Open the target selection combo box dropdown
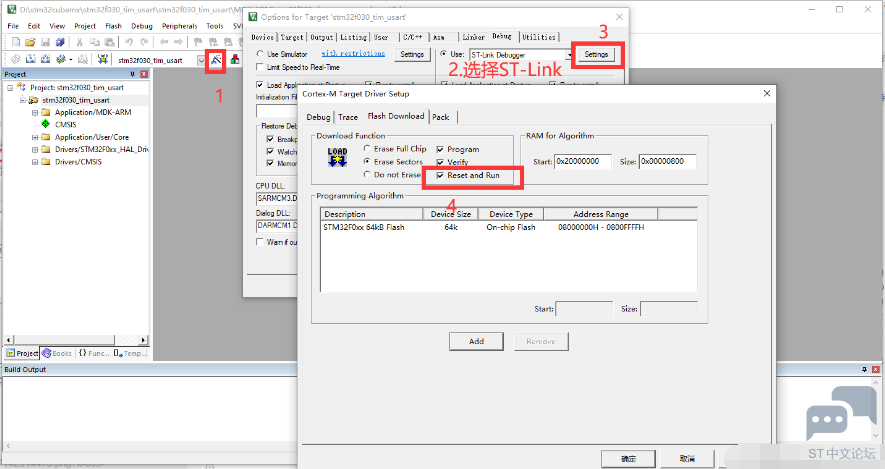Image resolution: width=885 pixels, height=469 pixels. pyautogui.click(x=201, y=60)
